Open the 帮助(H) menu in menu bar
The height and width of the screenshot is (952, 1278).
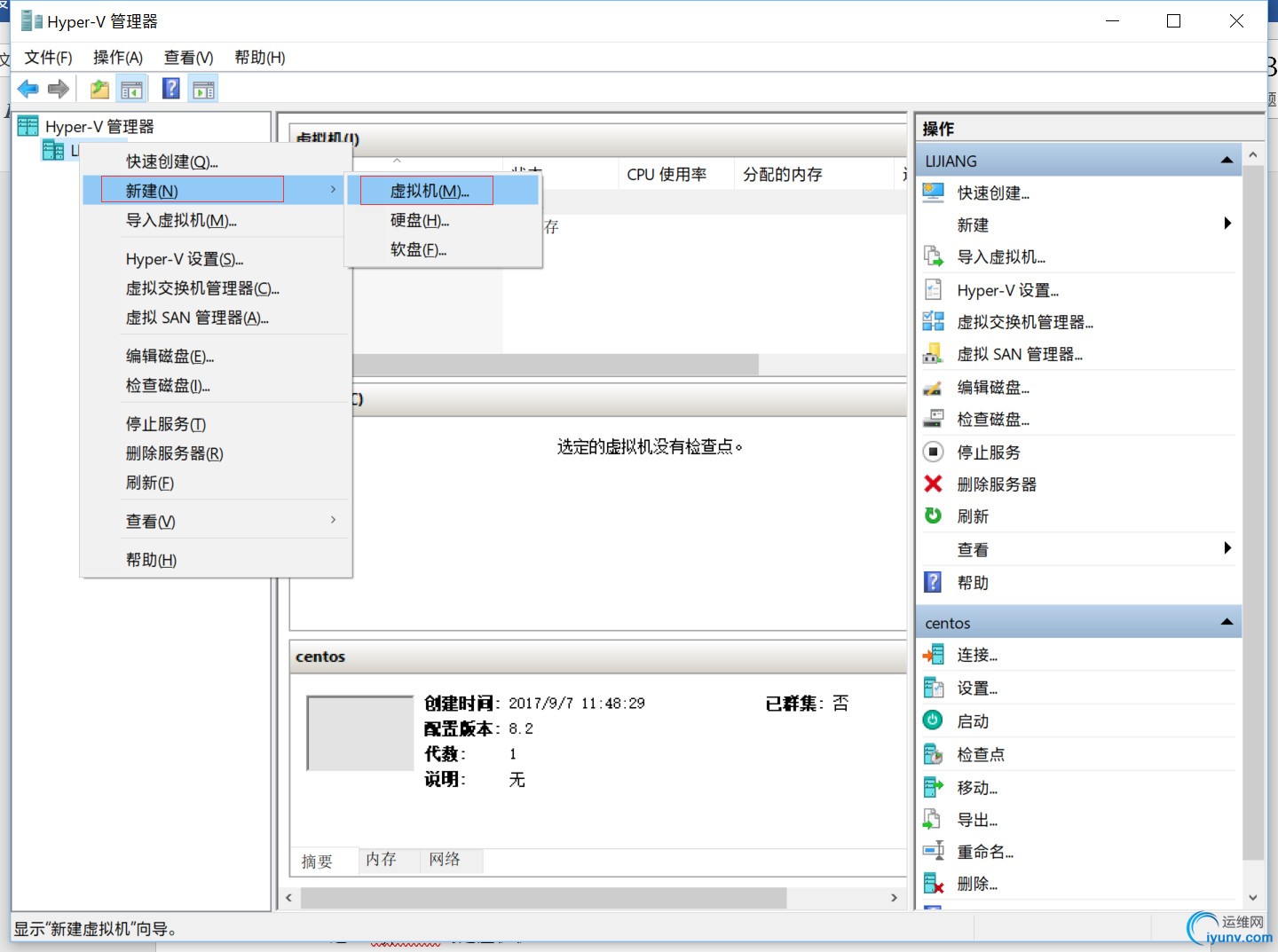pyautogui.click(x=259, y=58)
